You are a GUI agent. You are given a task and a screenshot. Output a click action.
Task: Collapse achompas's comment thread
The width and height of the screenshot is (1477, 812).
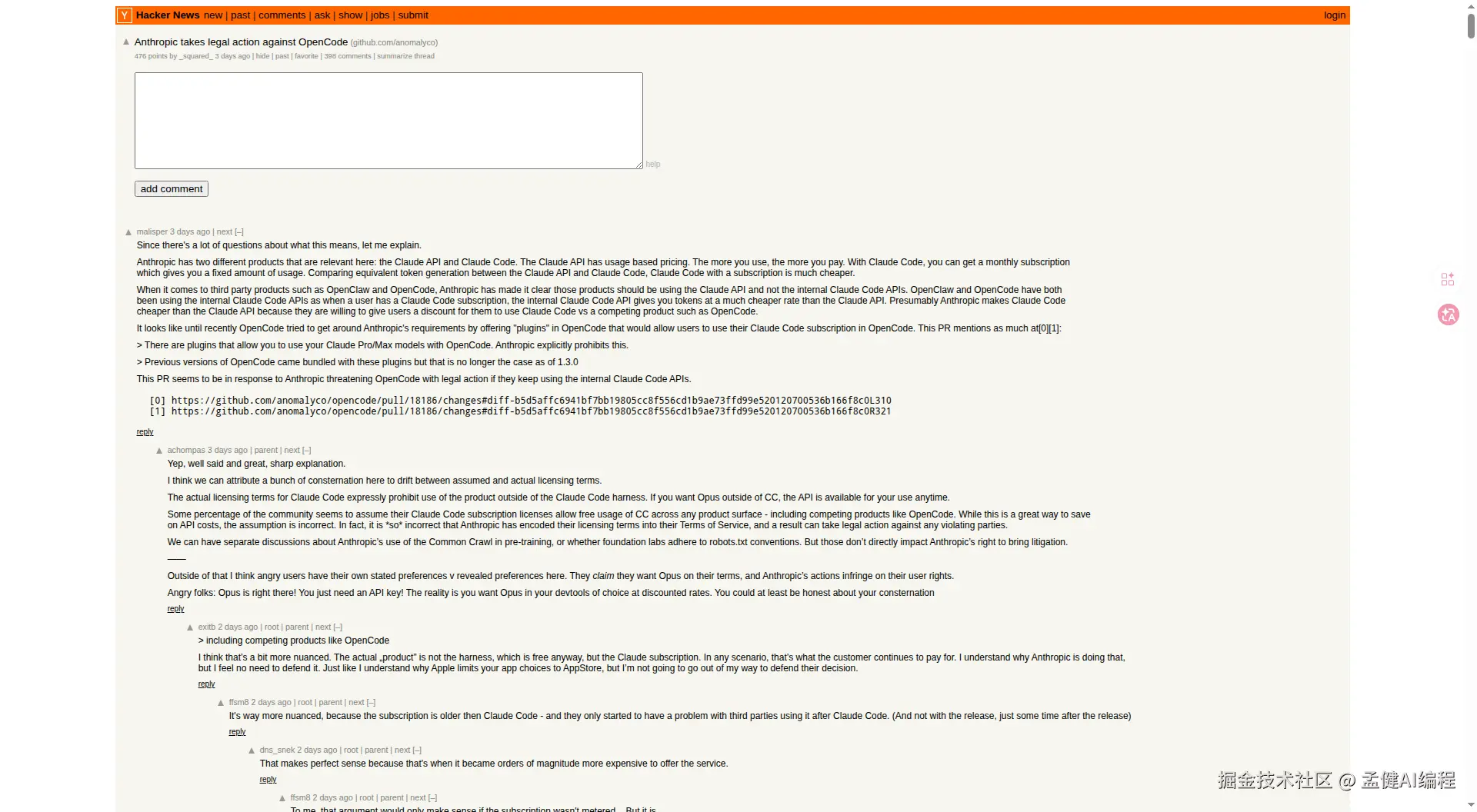[x=307, y=450]
